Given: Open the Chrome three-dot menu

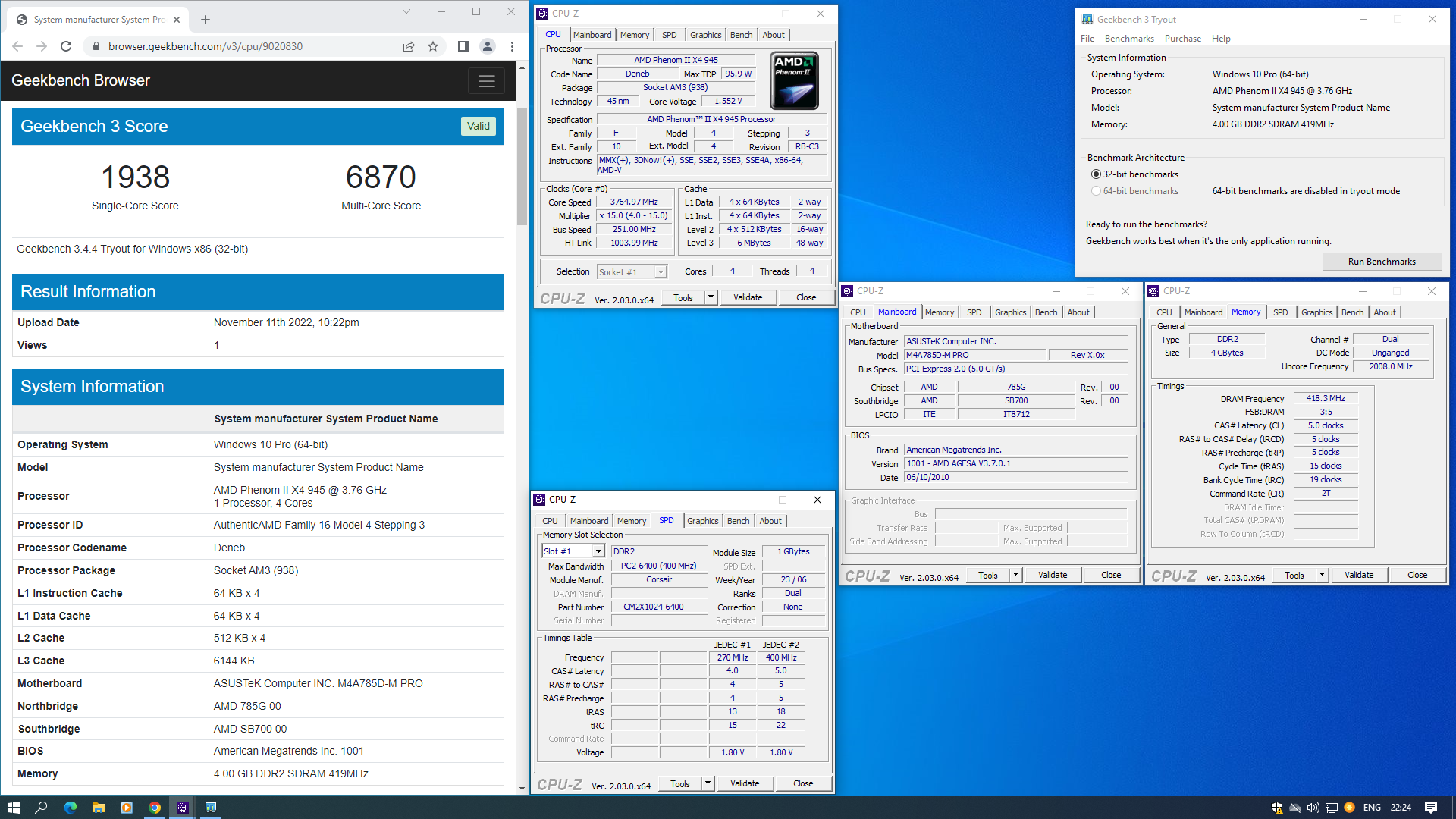Looking at the screenshot, I should click(512, 46).
